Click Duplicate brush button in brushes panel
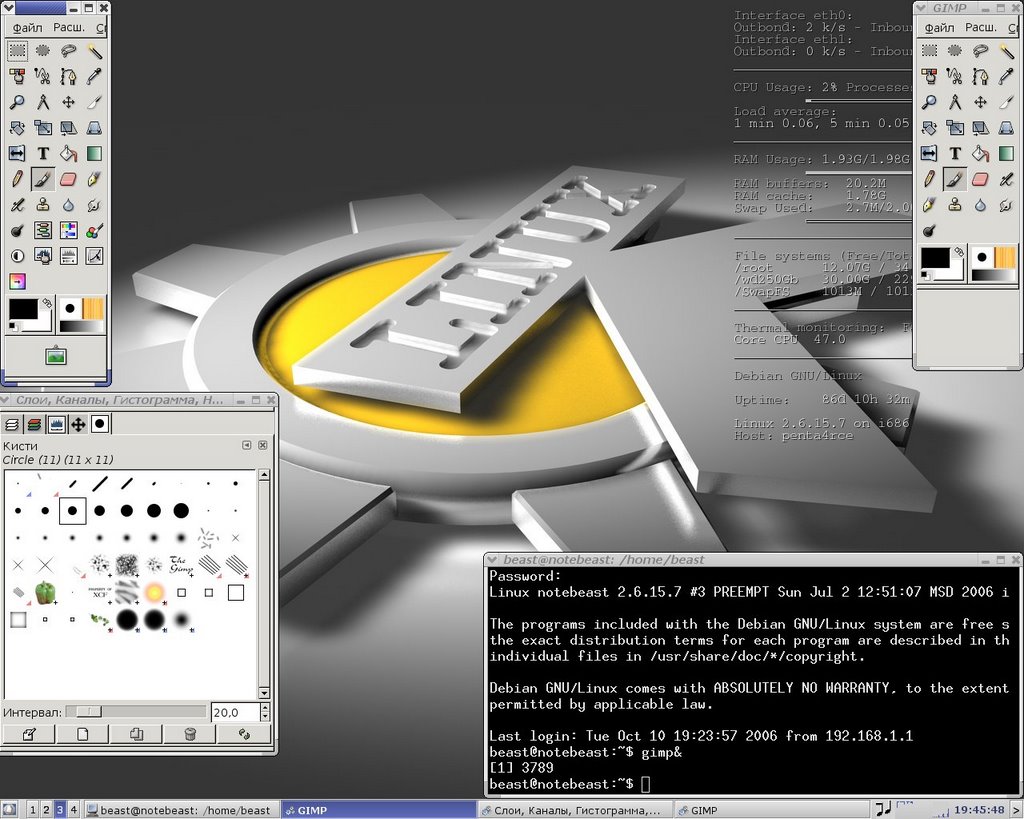Screen dimensions: 1024x819 pos(136,734)
